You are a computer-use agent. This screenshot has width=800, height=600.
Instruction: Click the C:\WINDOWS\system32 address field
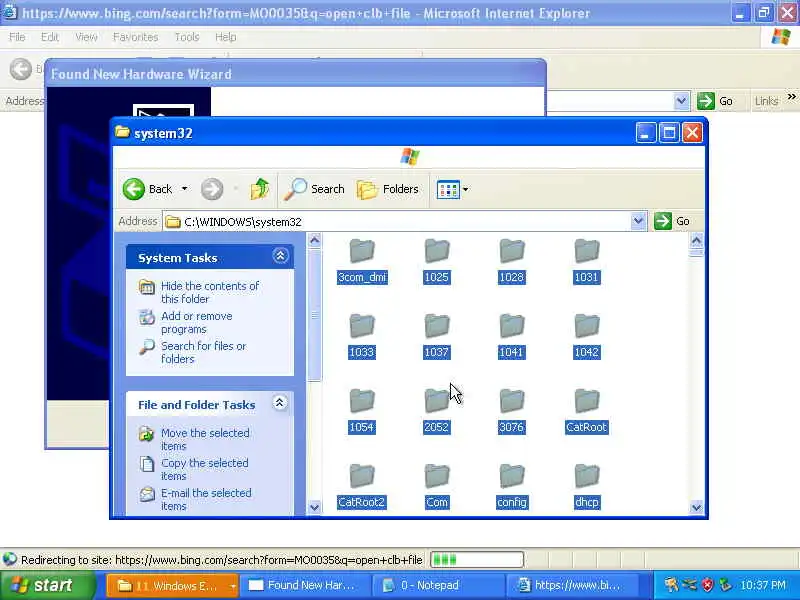pyautogui.click(x=398, y=222)
